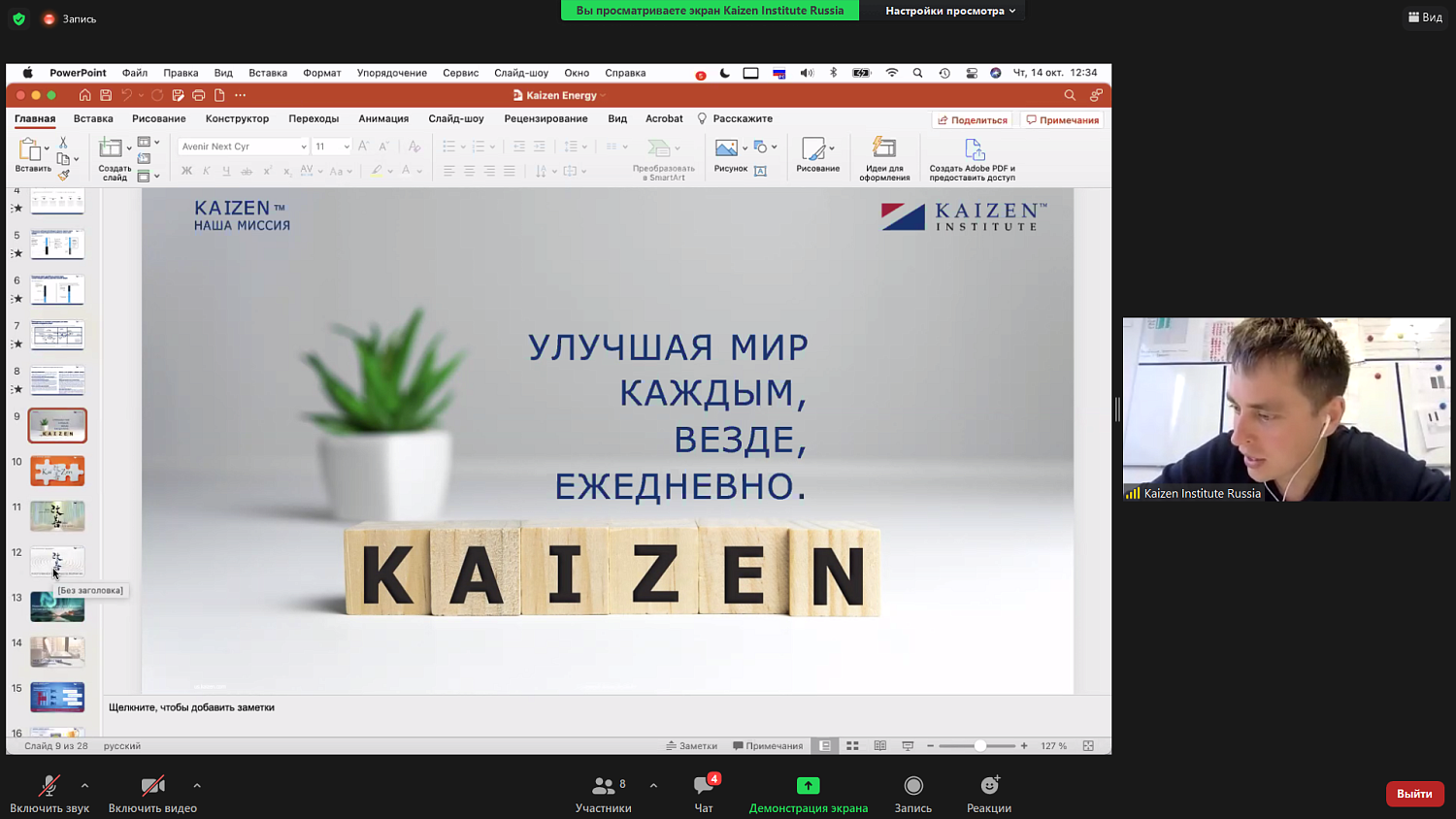1456x819 pixels.
Task: Click the search magnifier in PowerPoint title bar
Action: (x=1070, y=95)
